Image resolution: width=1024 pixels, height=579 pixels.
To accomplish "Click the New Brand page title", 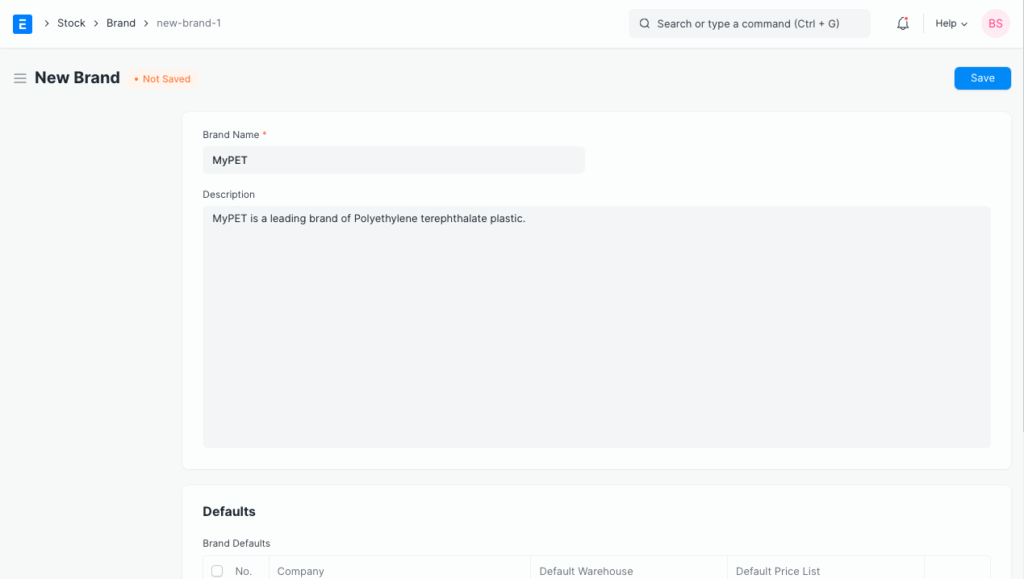I will [77, 78].
